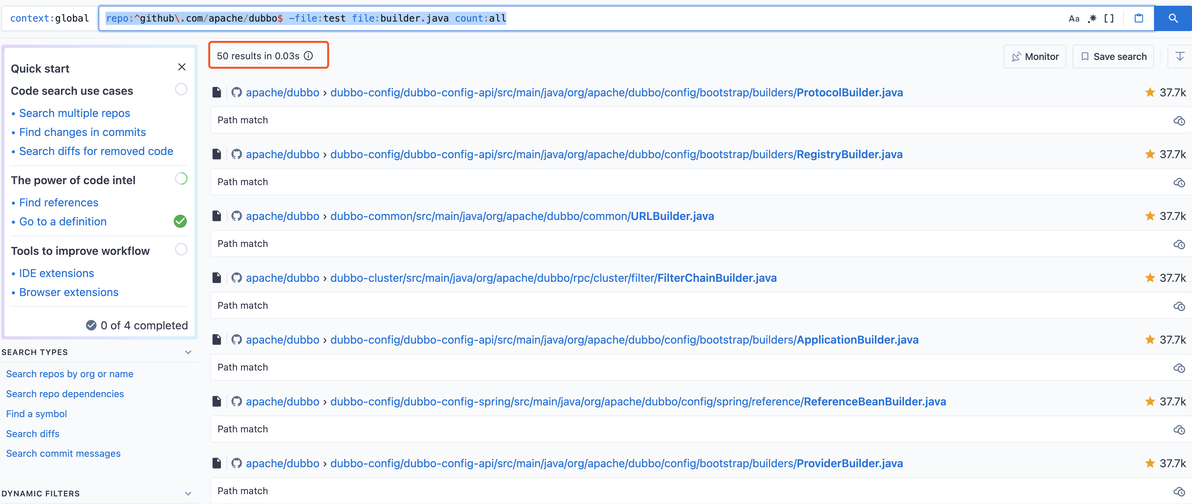Image resolution: width=1192 pixels, height=504 pixels.
Task: Click star icon in ProtocolBuilder row
Action: [x=1150, y=92]
